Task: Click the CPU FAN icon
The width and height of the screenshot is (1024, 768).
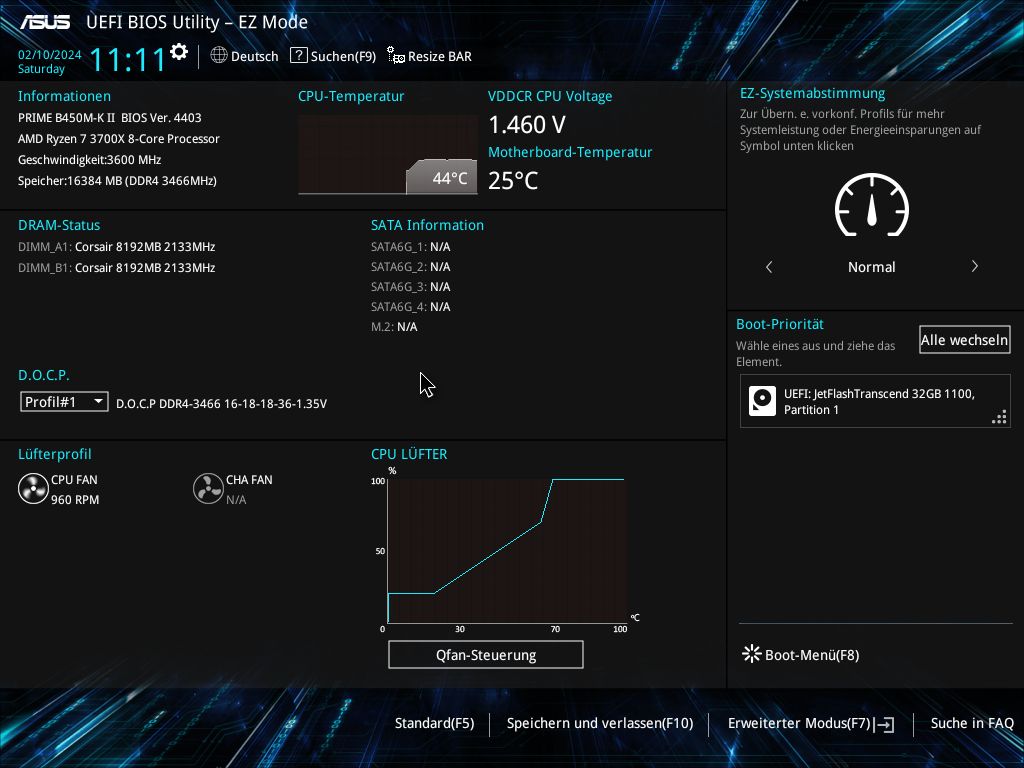Action: (x=33, y=489)
